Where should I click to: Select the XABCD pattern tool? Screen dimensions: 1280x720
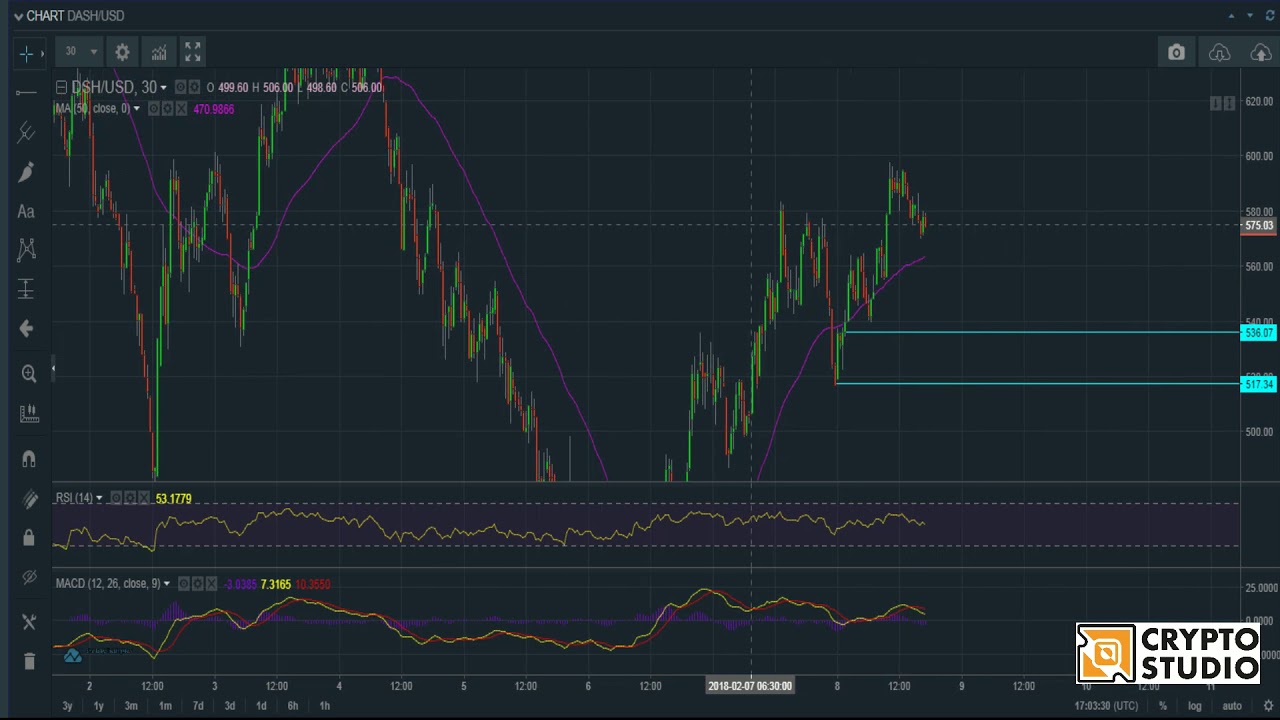pyautogui.click(x=27, y=250)
